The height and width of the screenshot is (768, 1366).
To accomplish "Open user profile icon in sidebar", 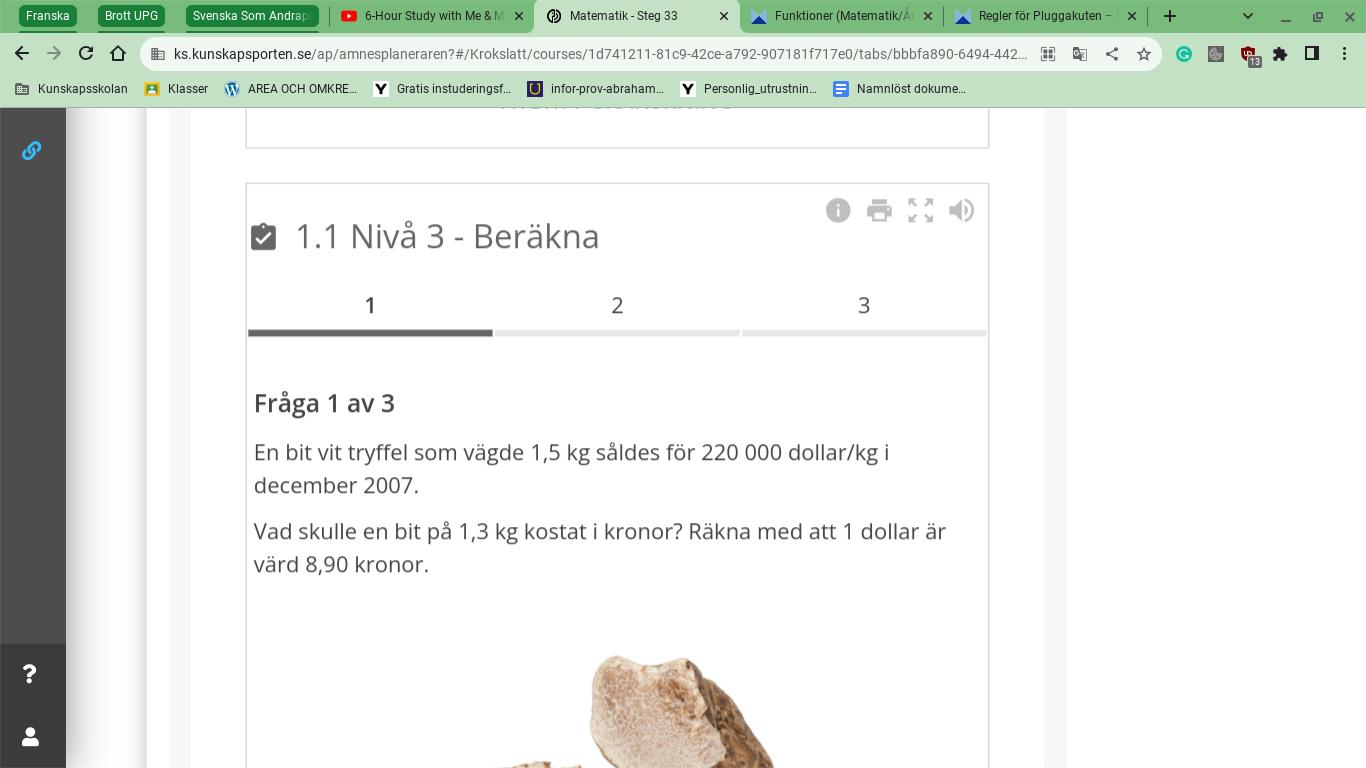I will point(30,737).
